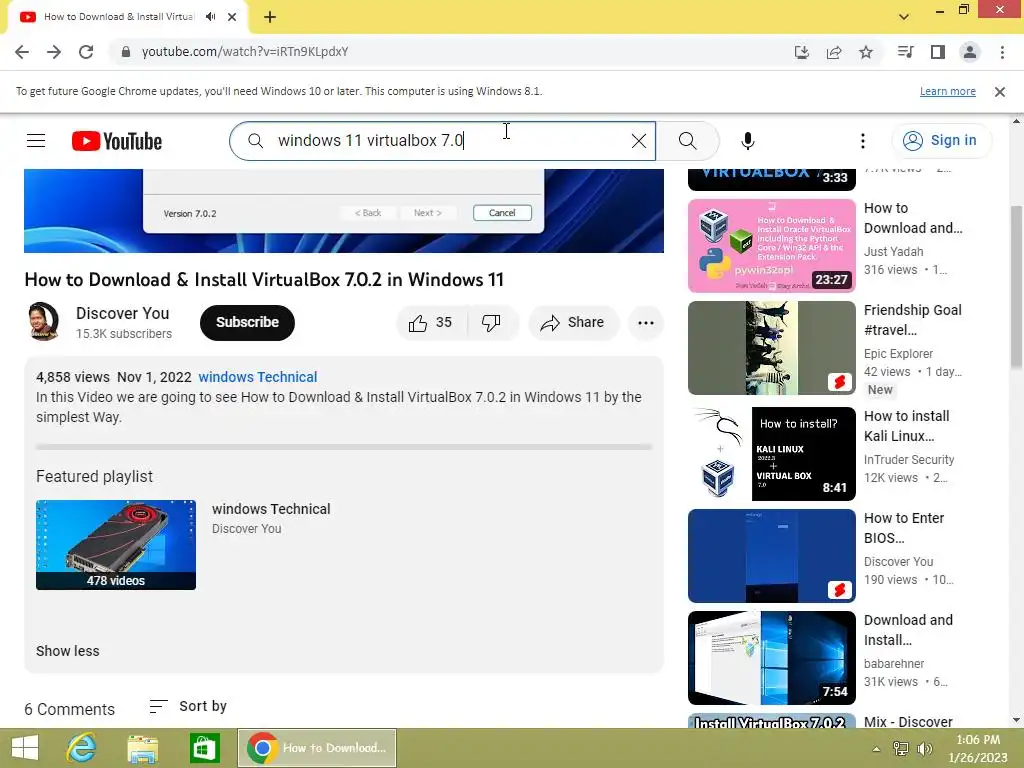Viewport: 1024px width, 768px height.
Task: Close the current browser tab
Action: [x=232, y=17]
